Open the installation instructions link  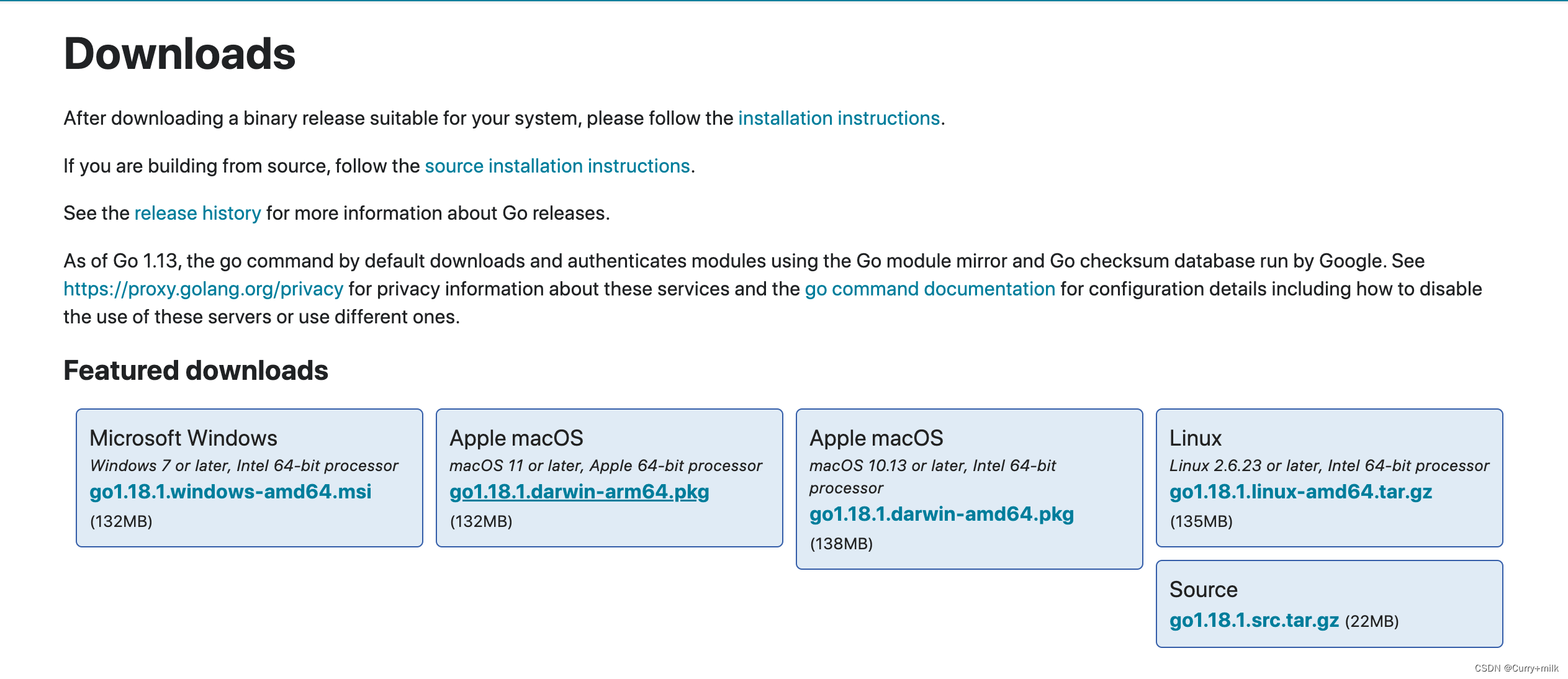point(839,118)
